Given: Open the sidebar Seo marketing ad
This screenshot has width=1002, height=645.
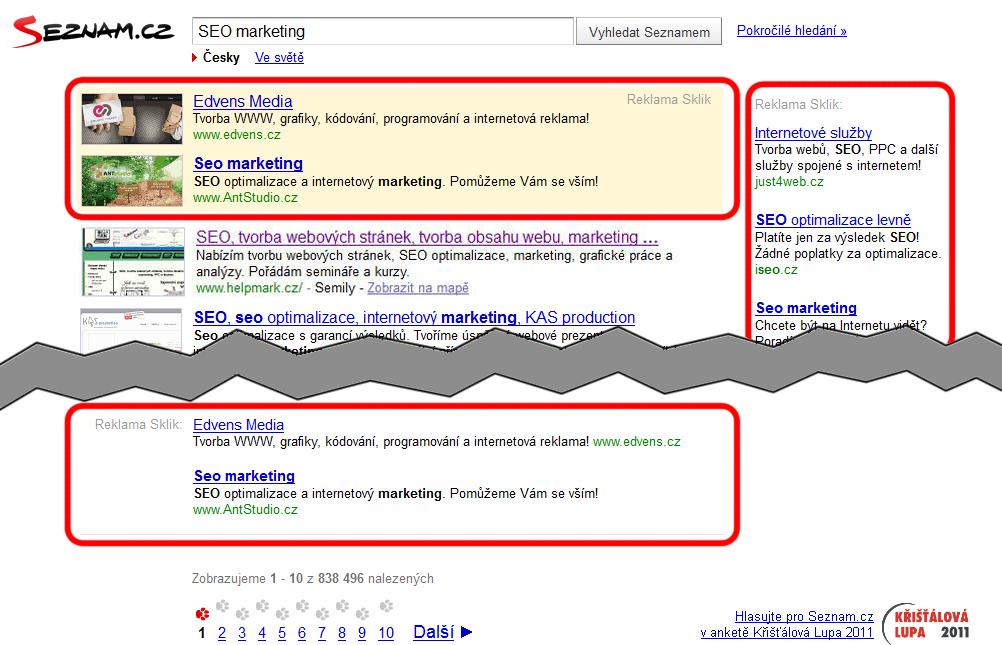Looking at the screenshot, I should click(x=806, y=308).
